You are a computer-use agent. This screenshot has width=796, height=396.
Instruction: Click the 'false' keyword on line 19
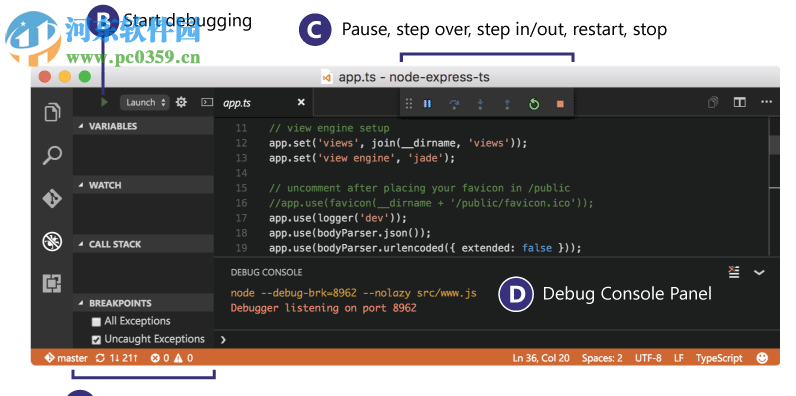click(537, 248)
